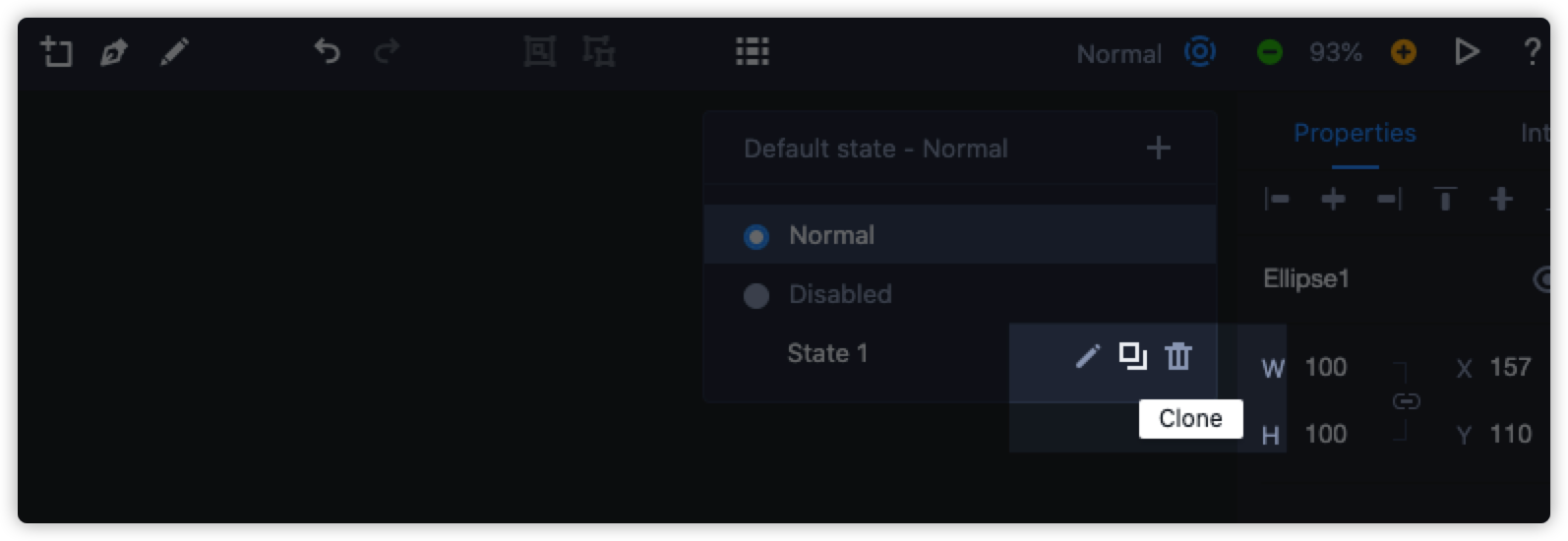Viewport: 1568px width, 541px height.
Task: Rename State 1 using edit pencil
Action: coord(1087,355)
